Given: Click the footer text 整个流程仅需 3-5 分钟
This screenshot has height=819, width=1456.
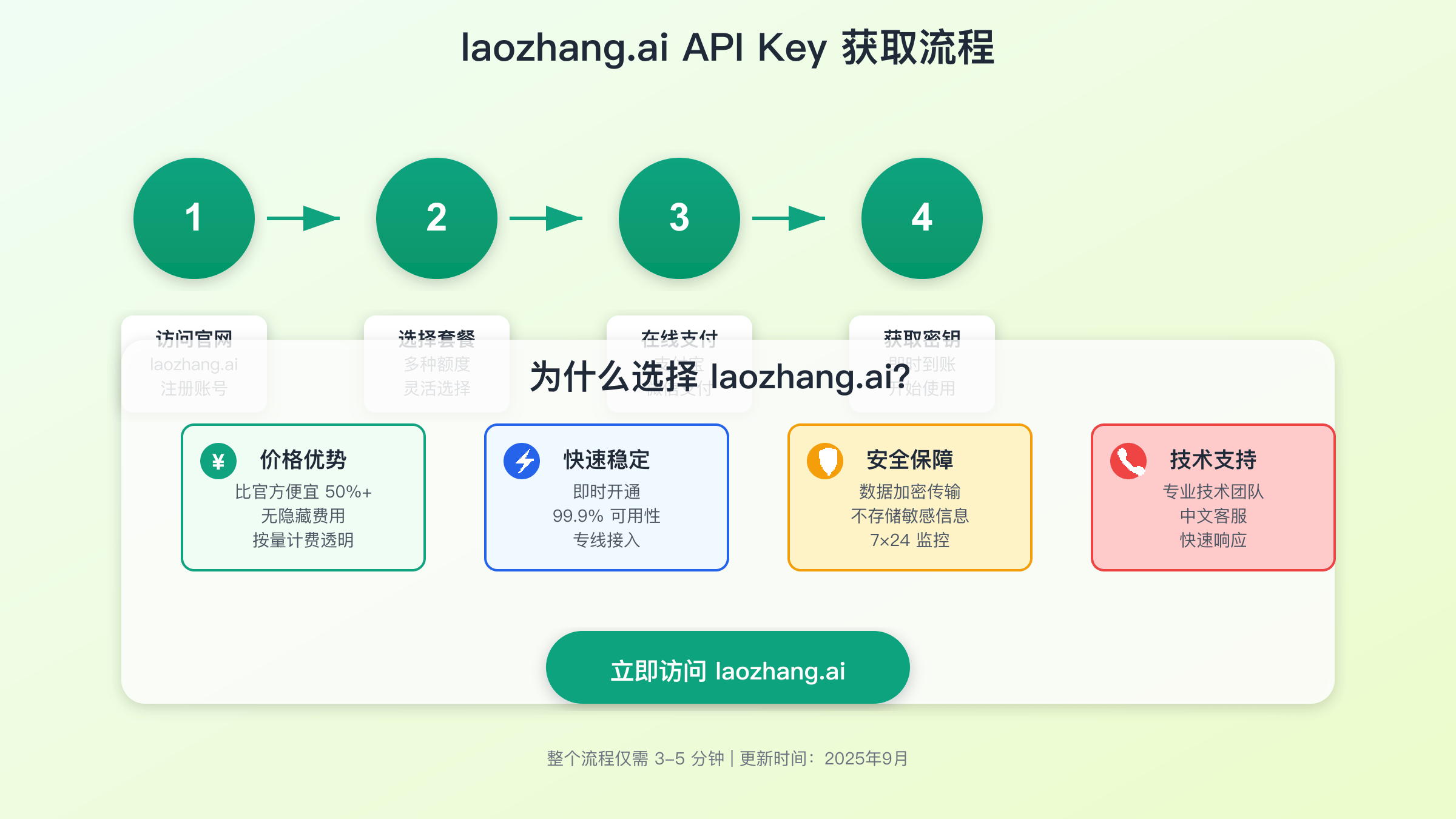Looking at the screenshot, I should point(635,758).
